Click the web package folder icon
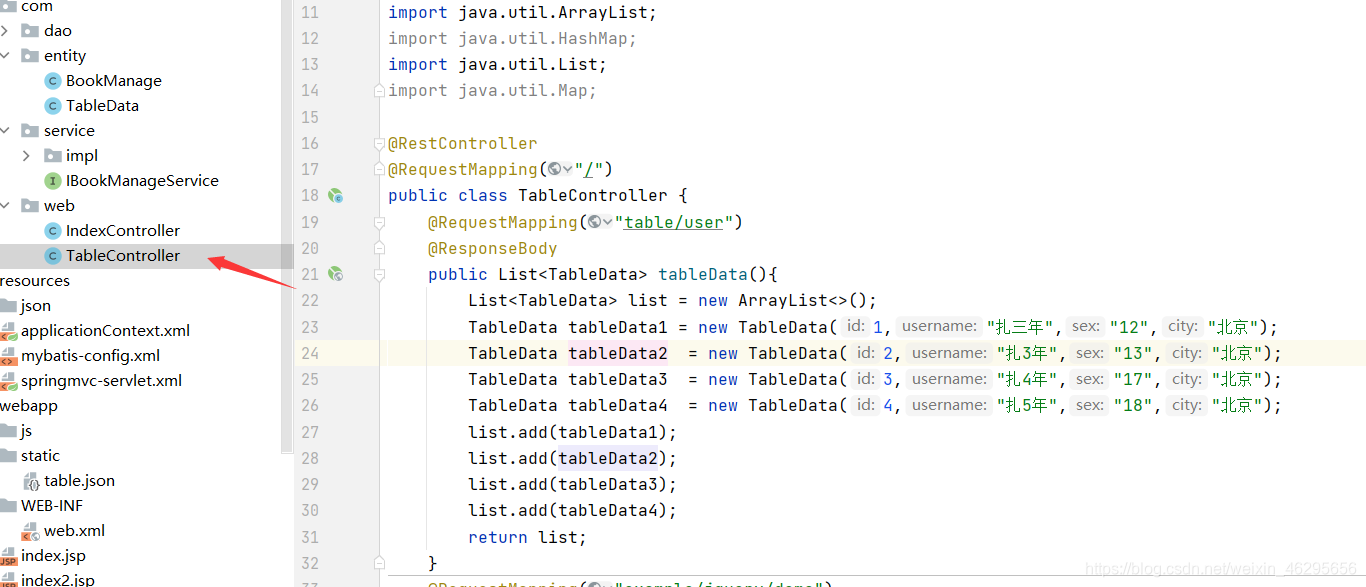The height and width of the screenshot is (587, 1366). [30, 206]
